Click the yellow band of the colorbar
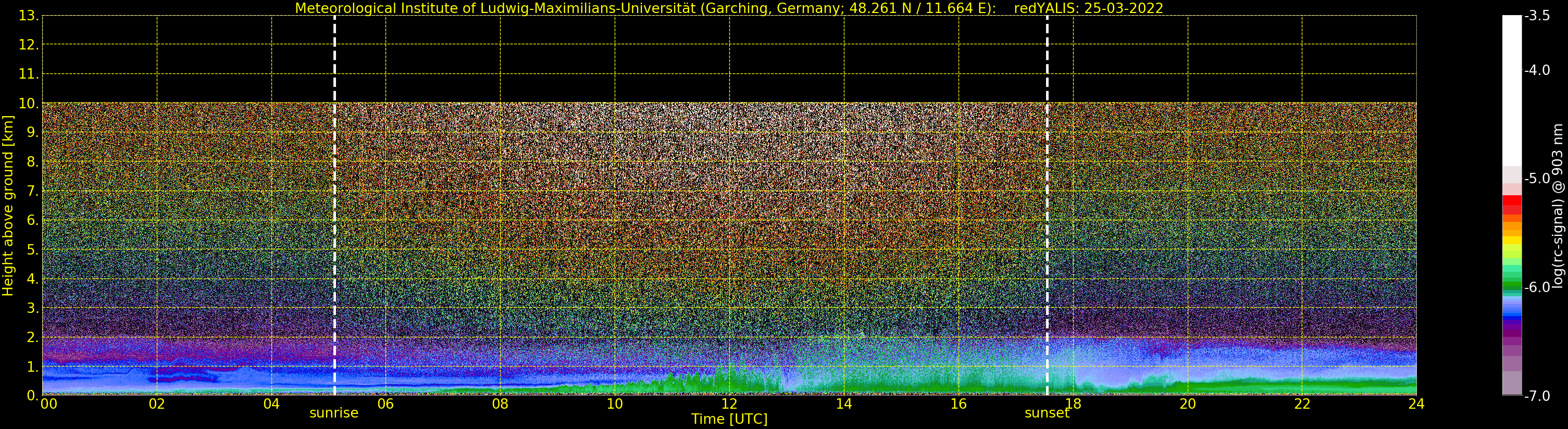Screen dimensions: 1568x429 1511,241
